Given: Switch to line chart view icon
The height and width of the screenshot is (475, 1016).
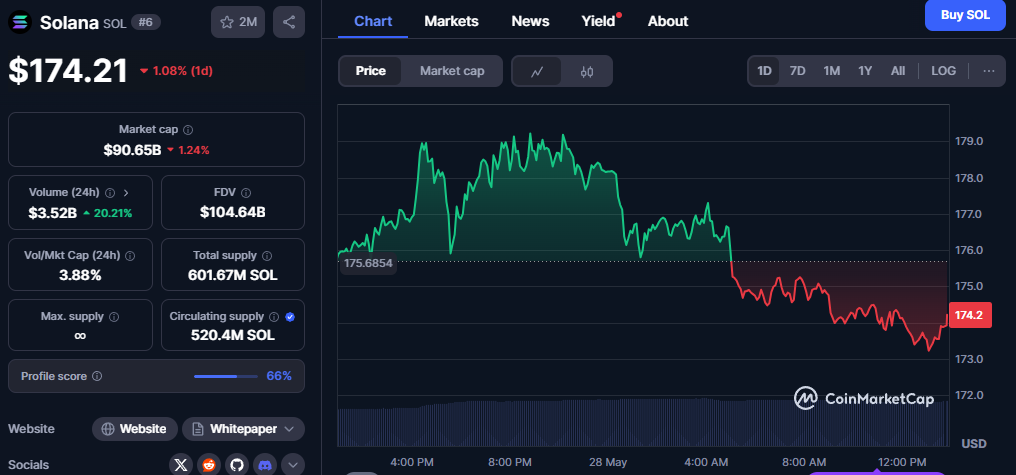Looking at the screenshot, I should tap(537, 71).
